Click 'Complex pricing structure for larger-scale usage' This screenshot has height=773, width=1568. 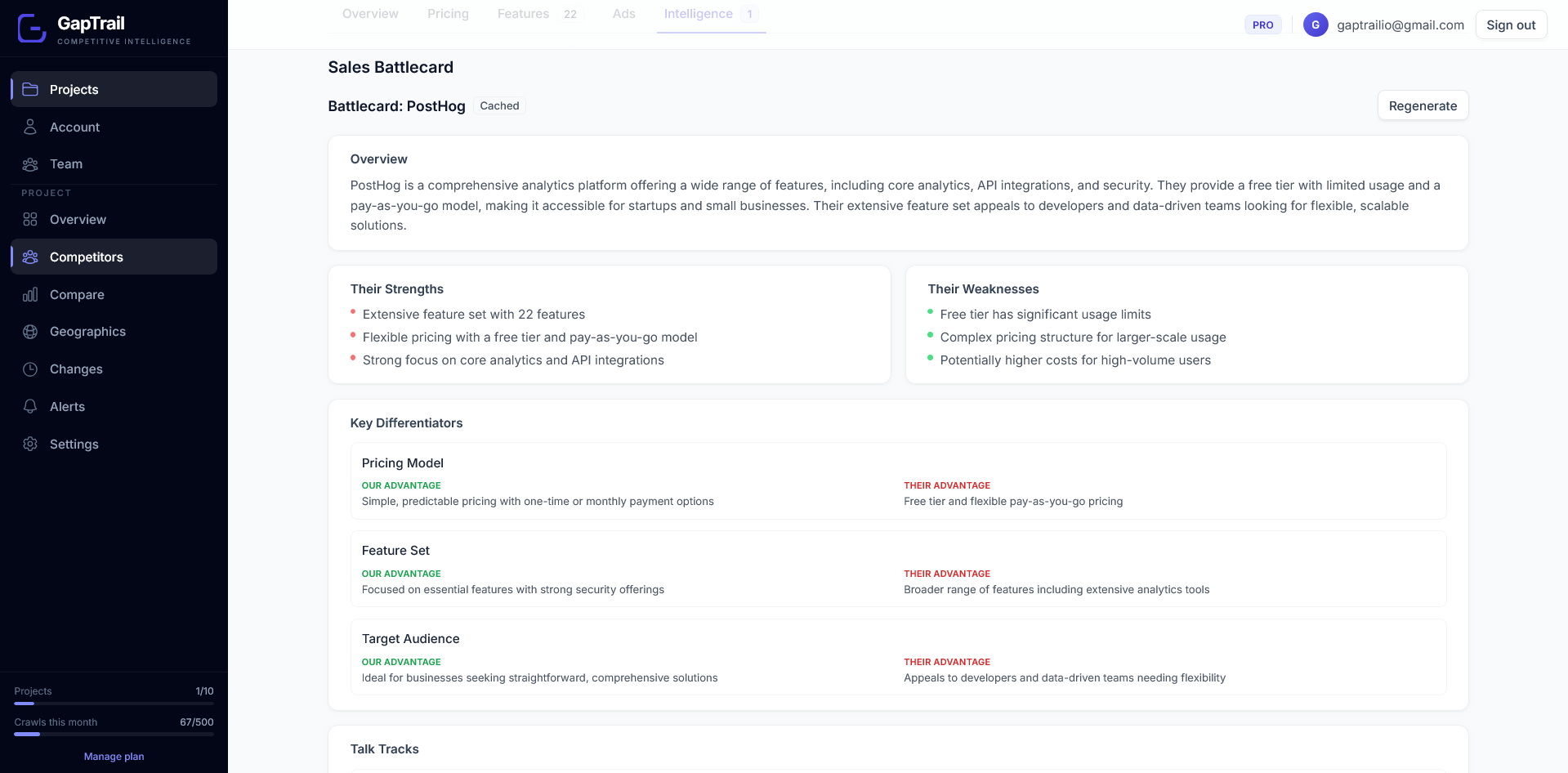tap(1083, 337)
